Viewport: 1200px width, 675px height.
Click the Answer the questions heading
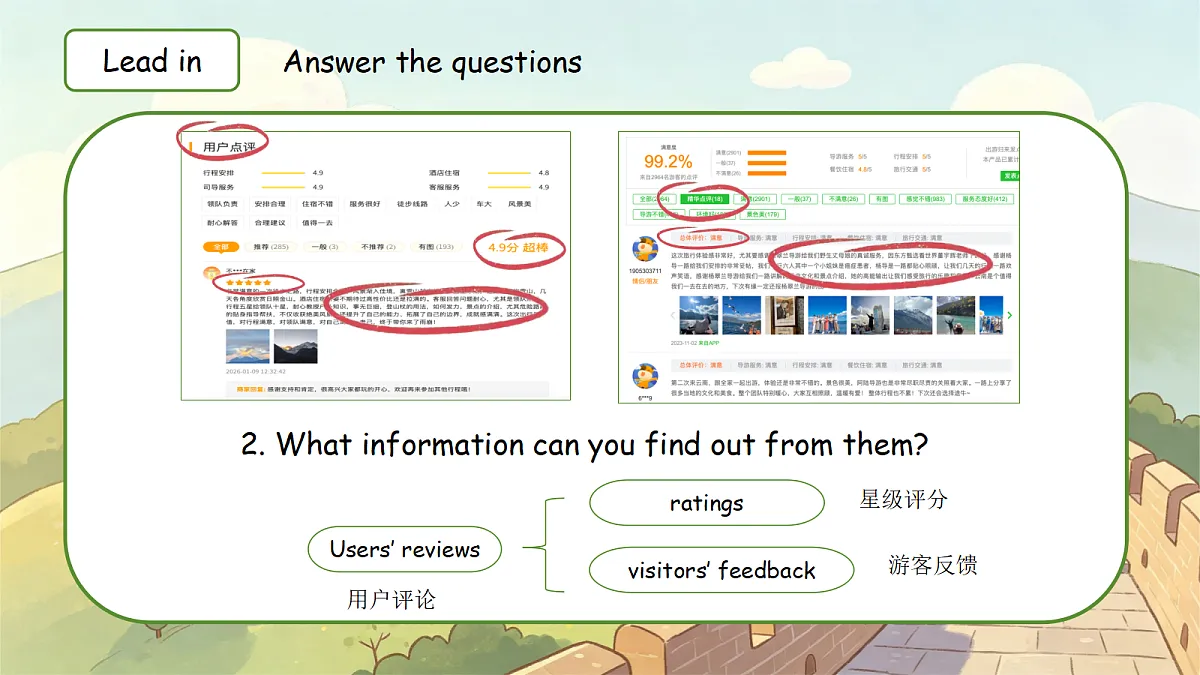click(432, 62)
